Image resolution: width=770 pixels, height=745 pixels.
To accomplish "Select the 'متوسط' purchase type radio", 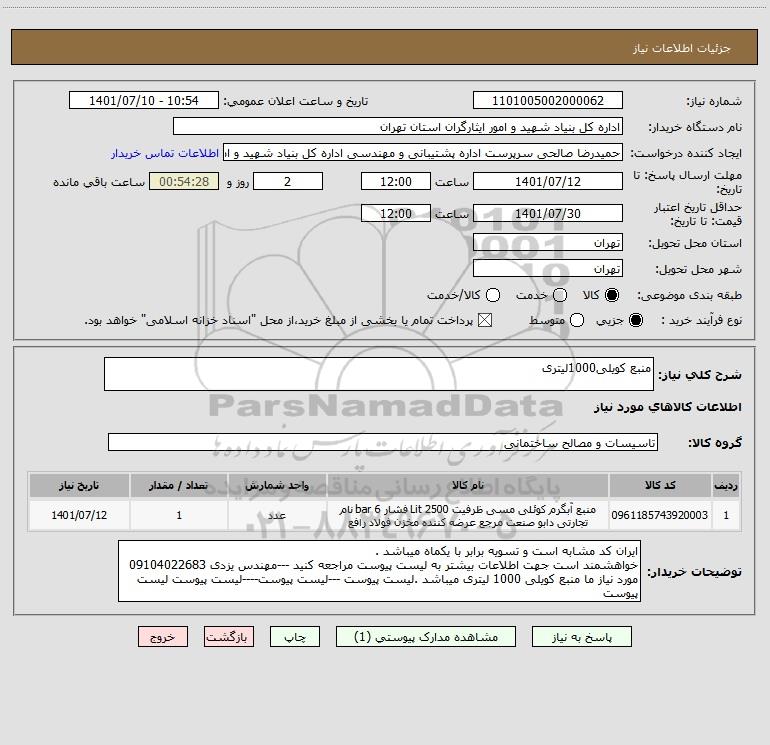I will [x=577, y=320].
